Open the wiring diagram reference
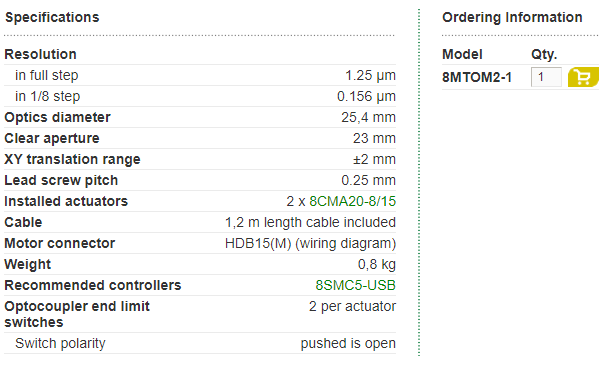Image resolution: width=615 pixels, height=380 pixels. [346, 244]
